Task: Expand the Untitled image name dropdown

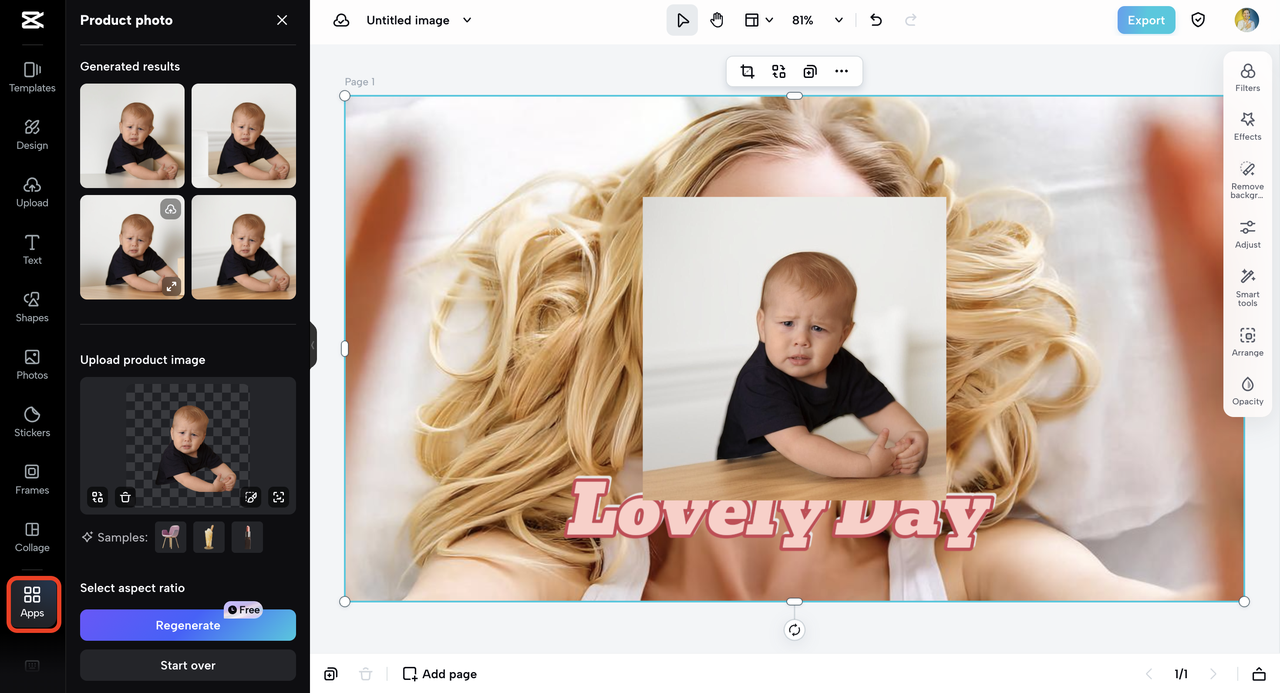Action: click(467, 20)
